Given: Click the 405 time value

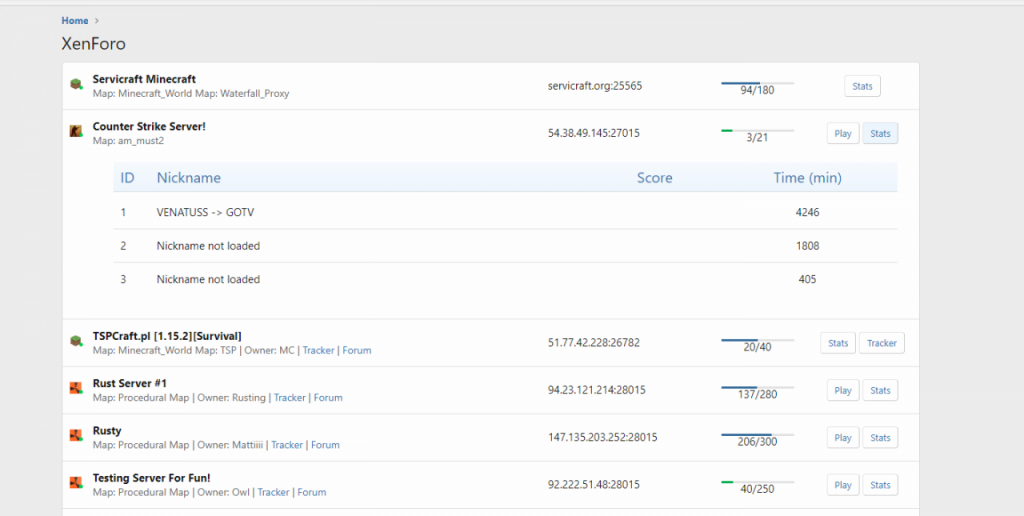Looking at the screenshot, I should (x=807, y=280).
